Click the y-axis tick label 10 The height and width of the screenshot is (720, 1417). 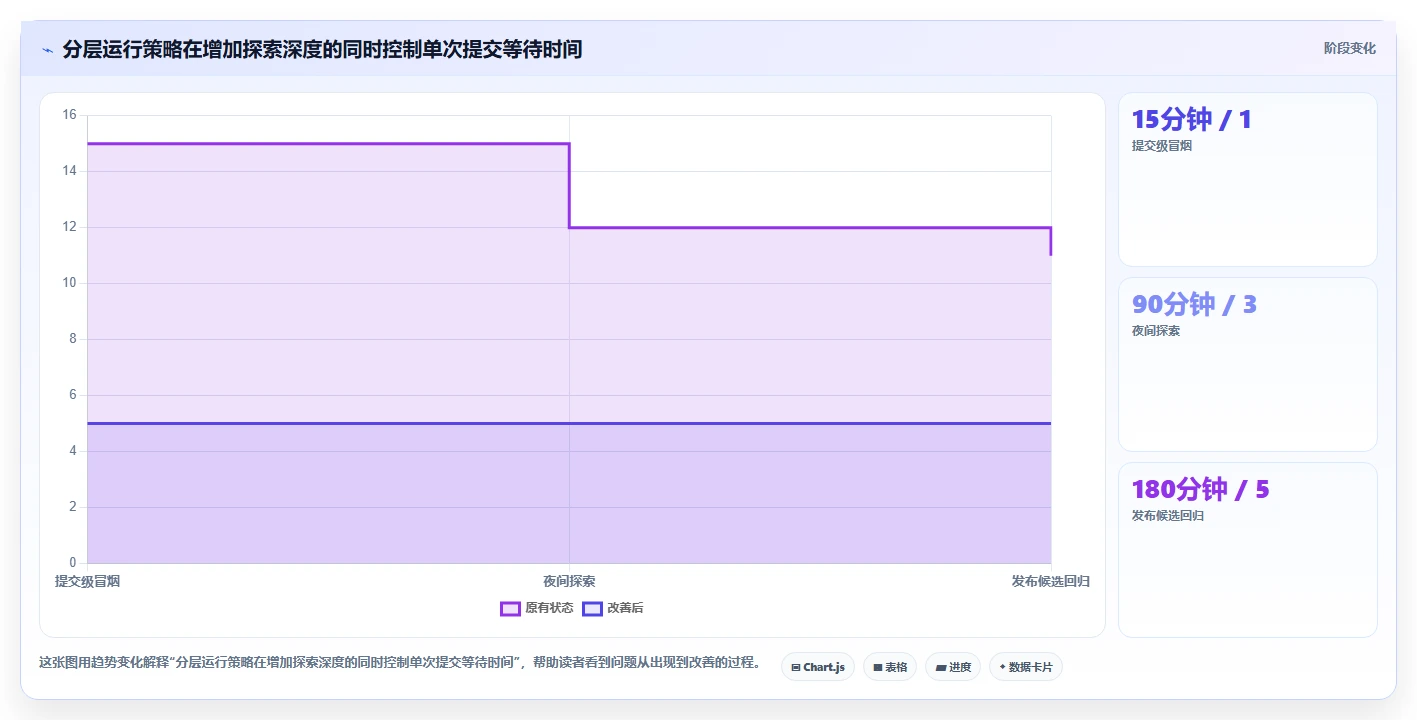coord(69,283)
